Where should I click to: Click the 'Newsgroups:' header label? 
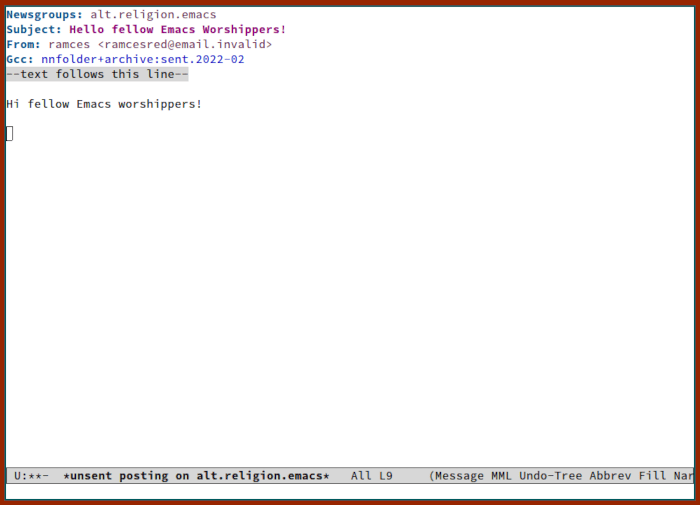44,15
